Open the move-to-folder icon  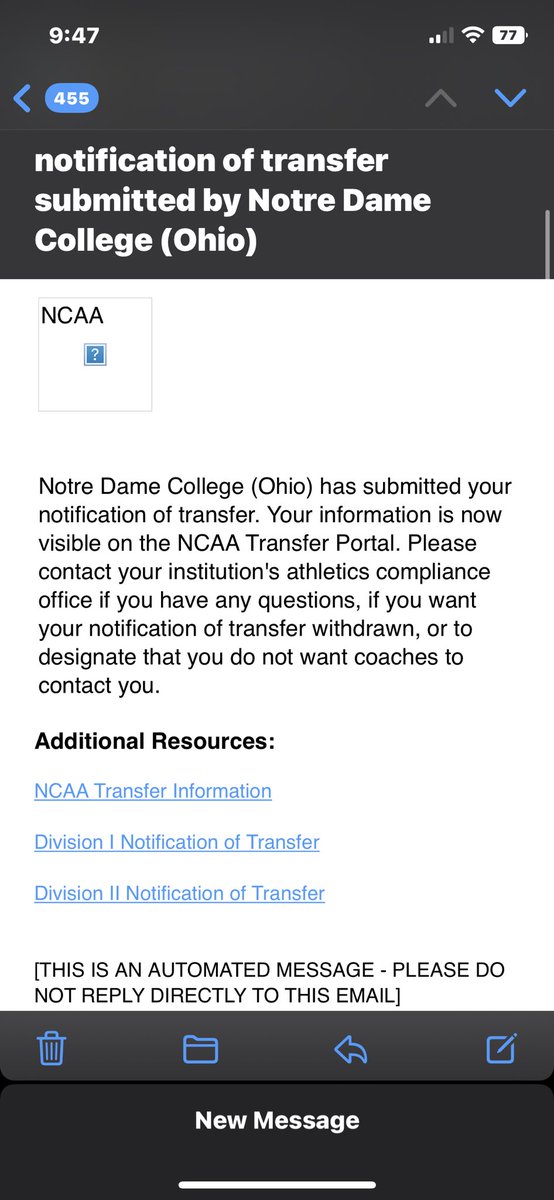point(201,1049)
